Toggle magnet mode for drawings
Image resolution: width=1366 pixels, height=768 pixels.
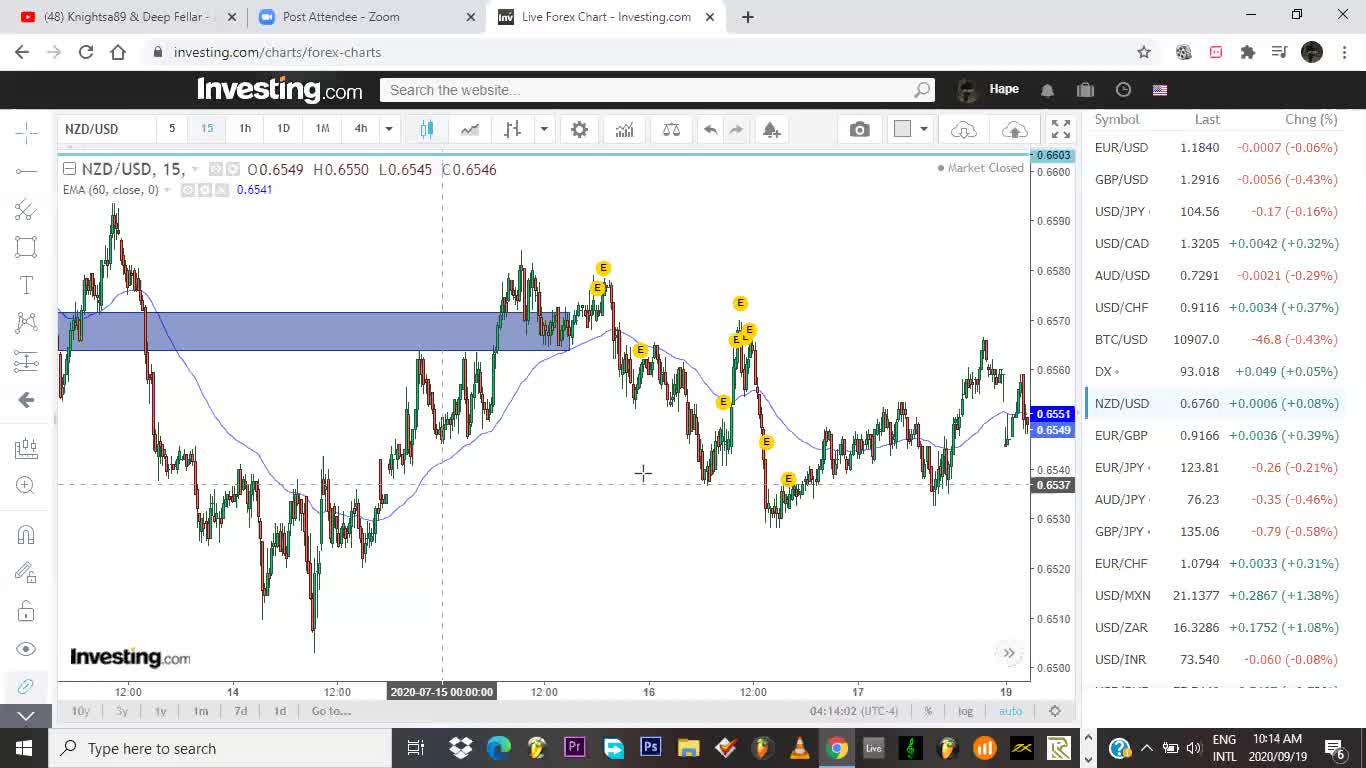pos(26,535)
